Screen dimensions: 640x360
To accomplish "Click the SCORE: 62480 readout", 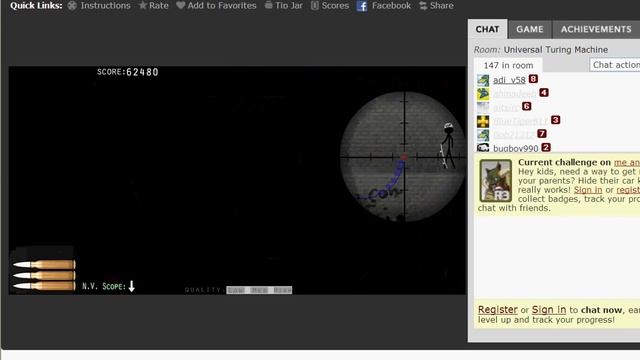I will [127, 72].
